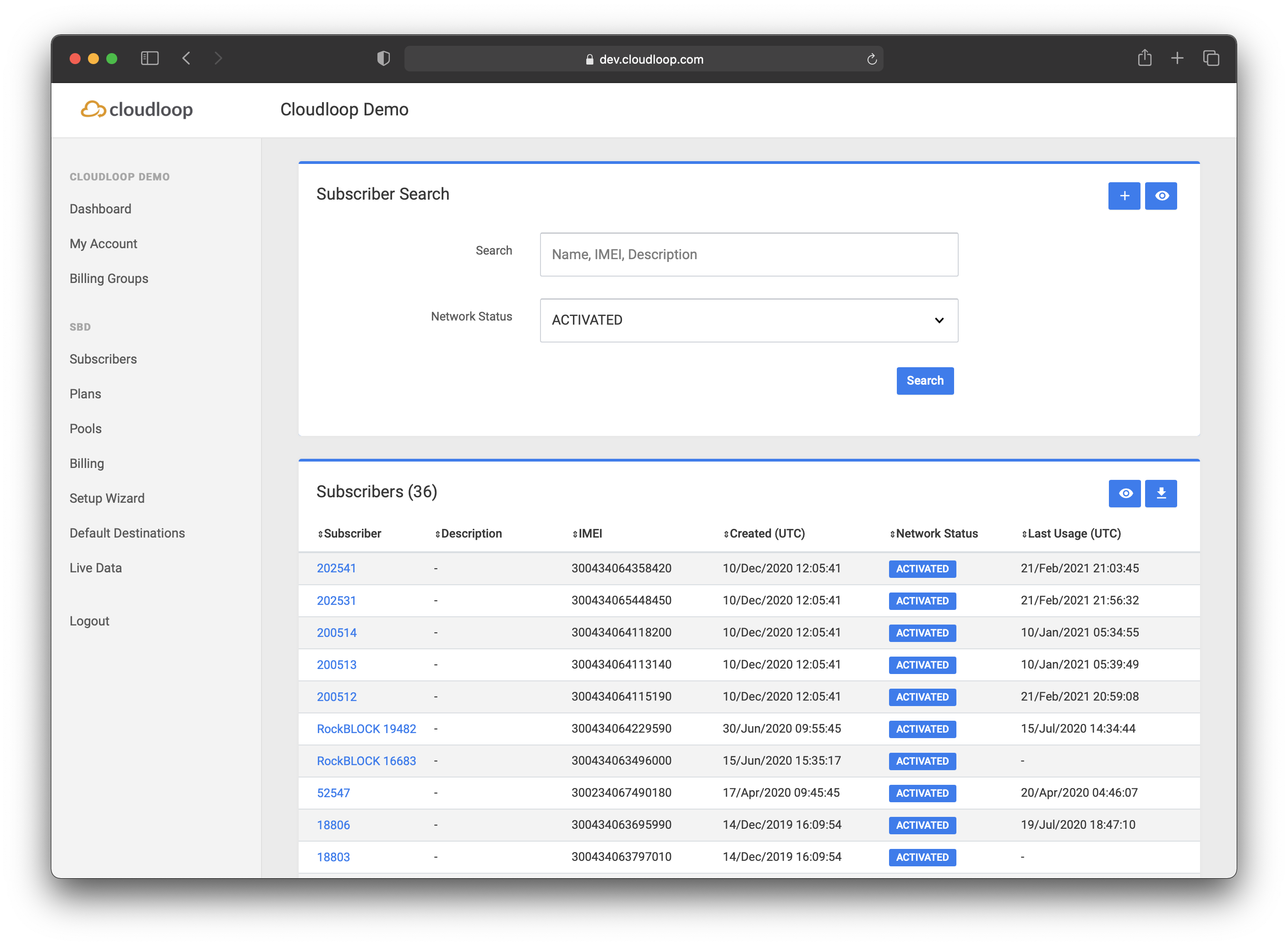Open Pools in the sidebar
This screenshot has height=946, width=1288.
(x=85, y=429)
